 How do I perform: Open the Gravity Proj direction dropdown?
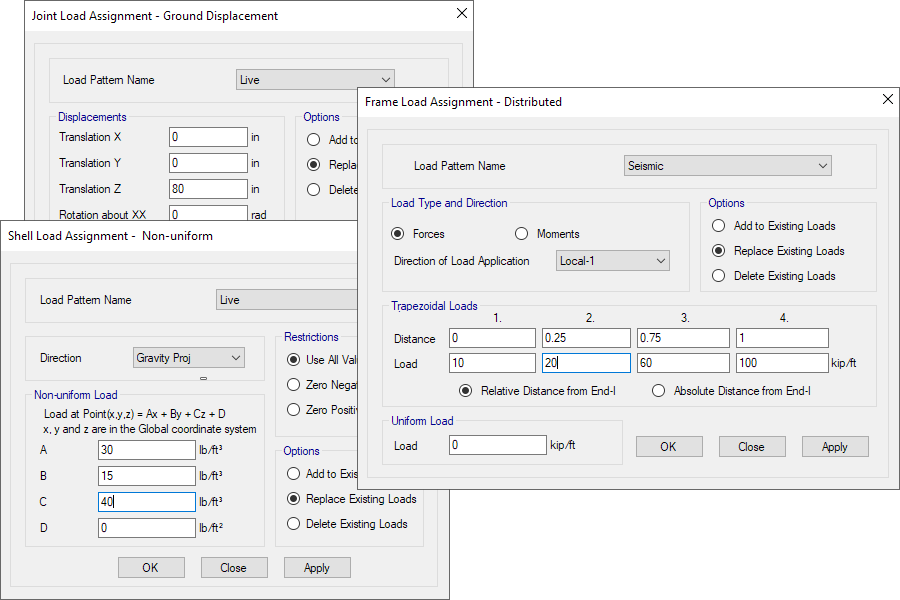click(188, 358)
